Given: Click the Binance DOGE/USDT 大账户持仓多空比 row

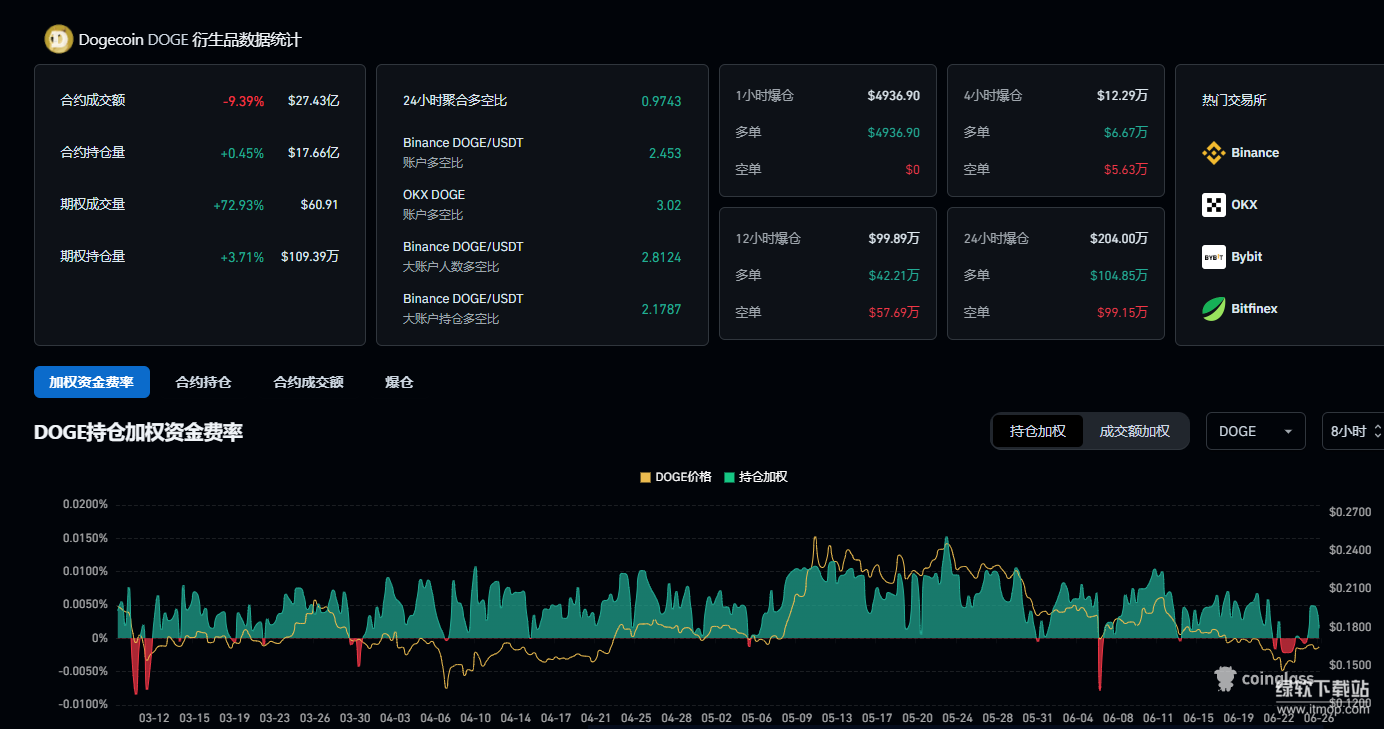Looking at the screenshot, I should coord(542,309).
